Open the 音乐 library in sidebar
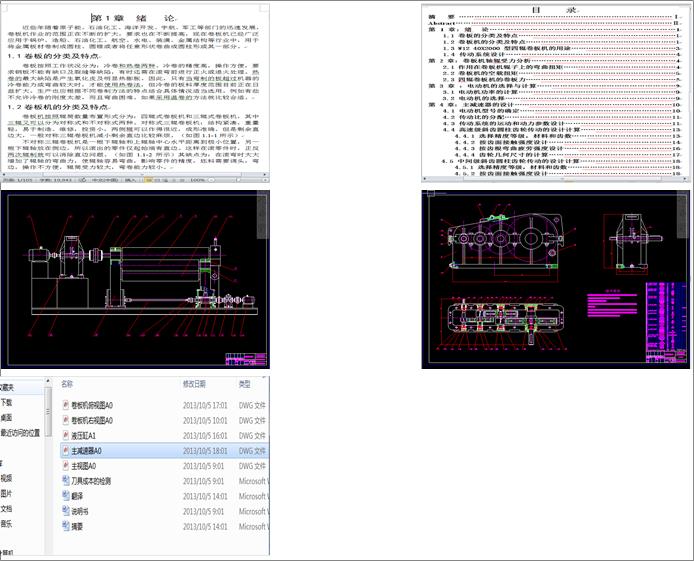The height and width of the screenshot is (561, 694). tap(6, 524)
